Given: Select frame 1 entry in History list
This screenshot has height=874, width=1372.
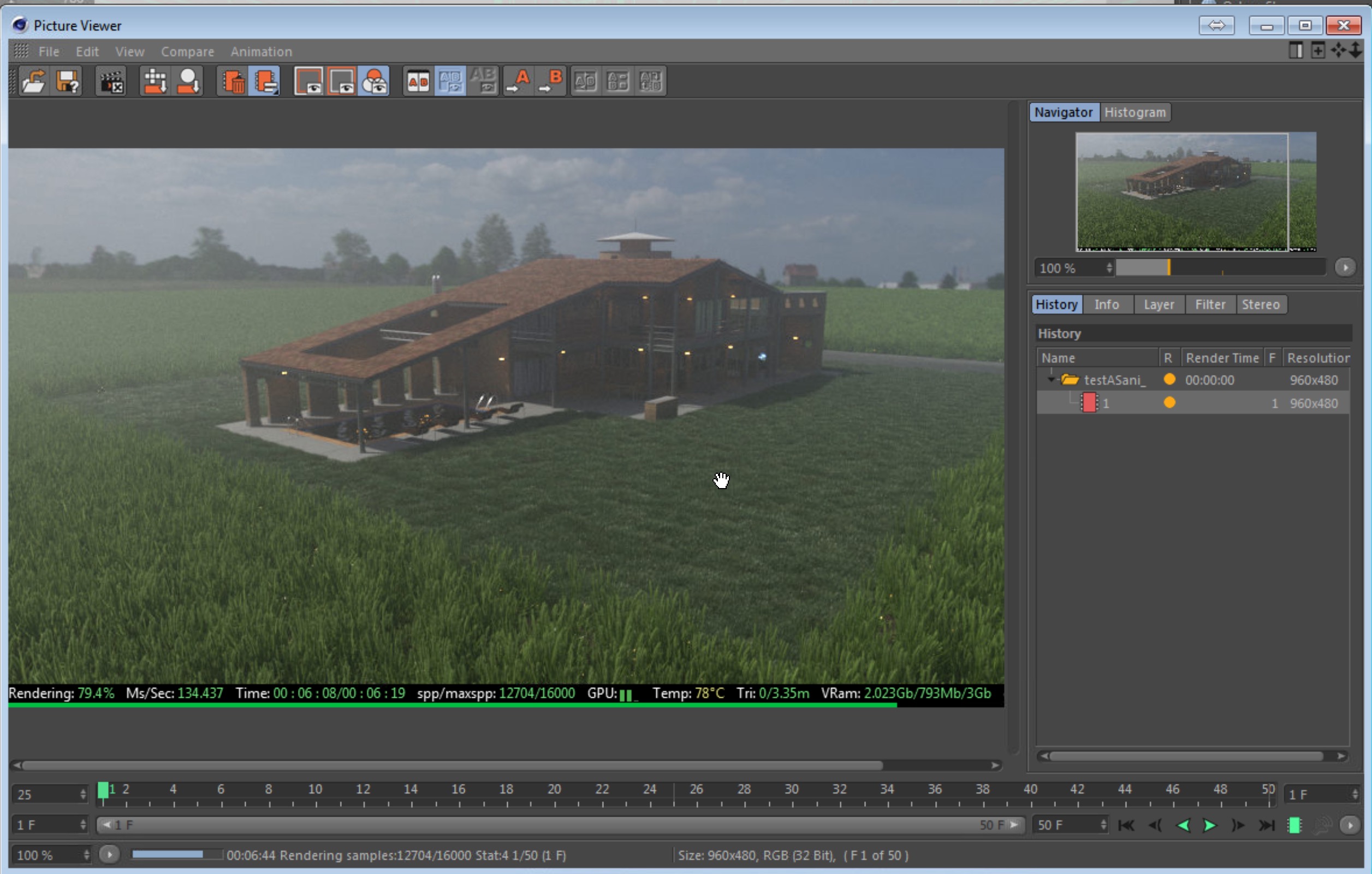Looking at the screenshot, I should 1106,403.
